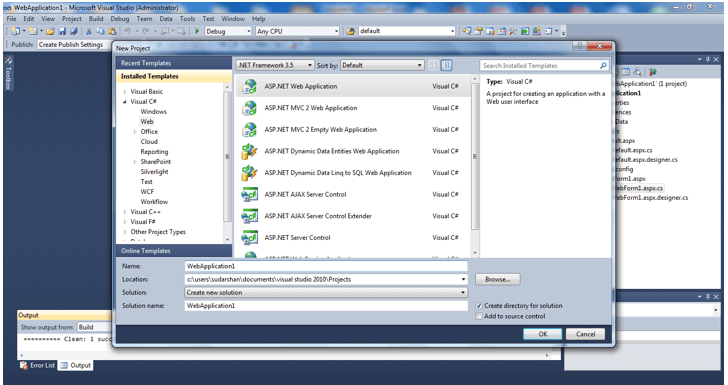Open the Sort by Default dropdown
728x385 pixels.
tap(382, 65)
